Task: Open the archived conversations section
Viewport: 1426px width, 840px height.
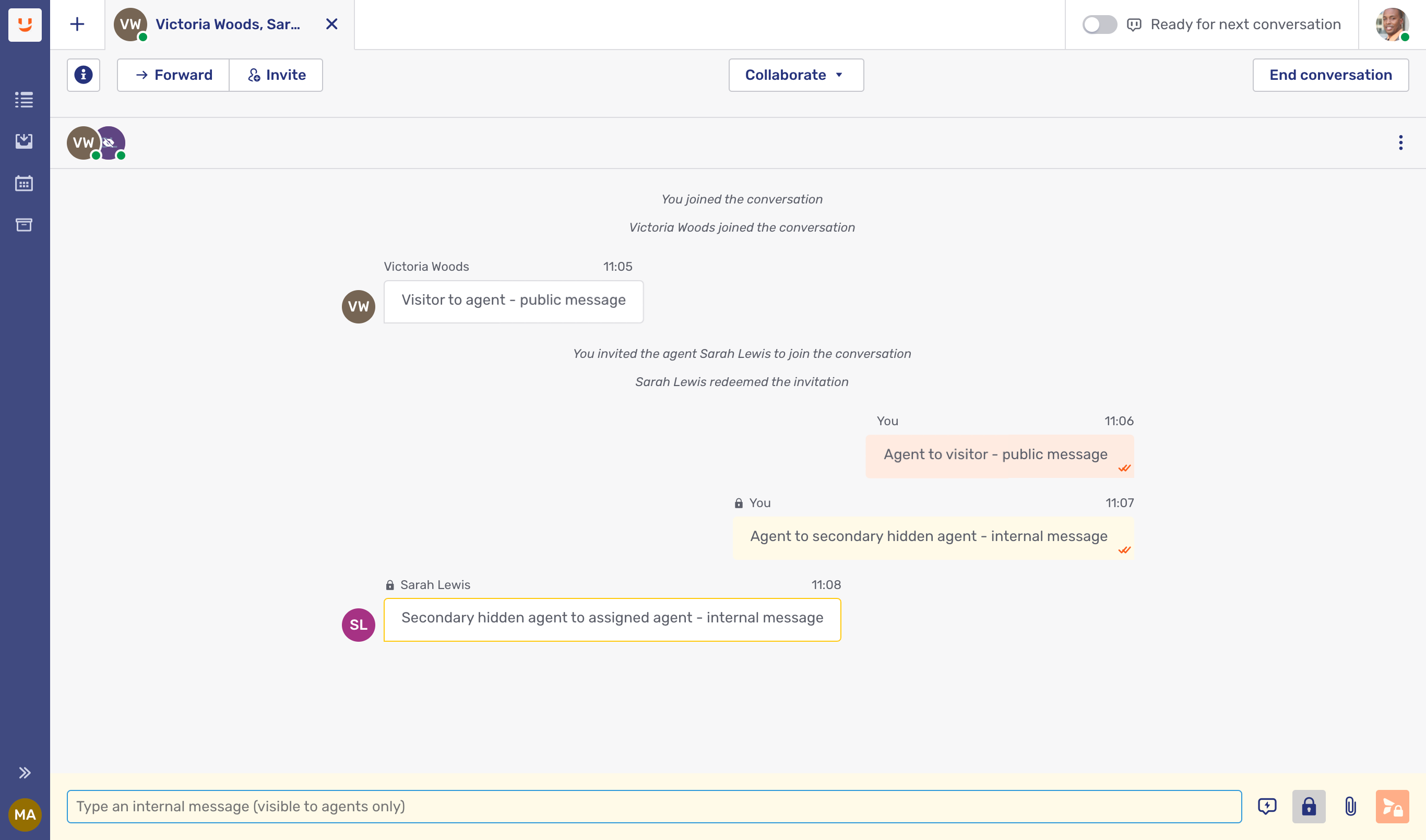Action: click(25, 225)
